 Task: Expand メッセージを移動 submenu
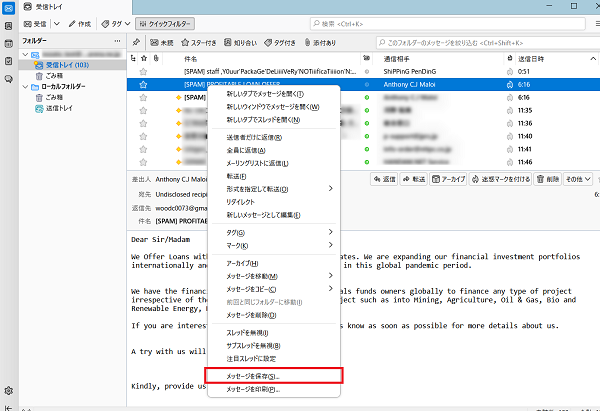pos(274,276)
